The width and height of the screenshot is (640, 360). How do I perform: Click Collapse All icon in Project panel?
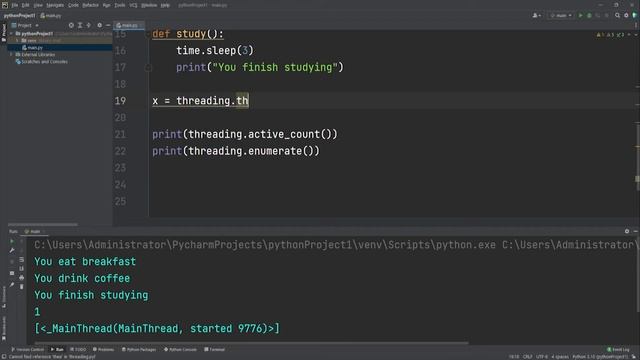pyautogui.click(x=89, y=25)
